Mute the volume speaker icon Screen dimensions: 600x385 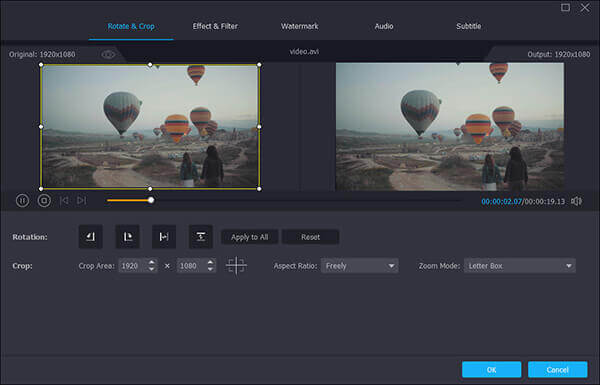coord(576,201)
